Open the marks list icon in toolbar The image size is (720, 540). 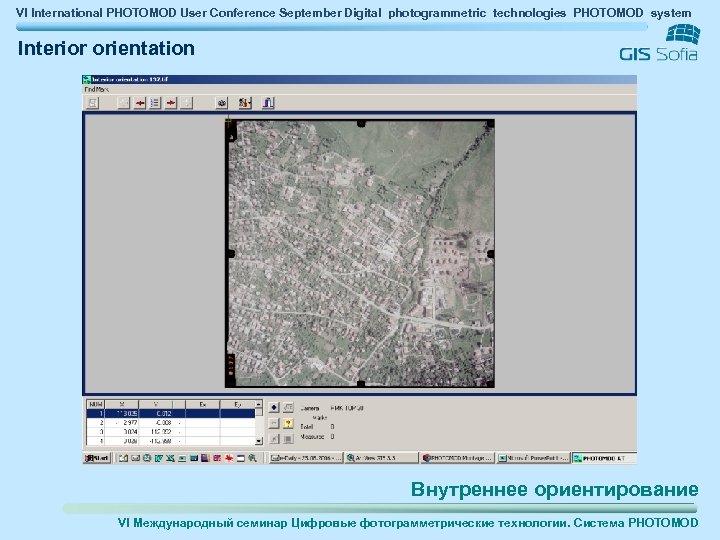[x=155, y=103]
